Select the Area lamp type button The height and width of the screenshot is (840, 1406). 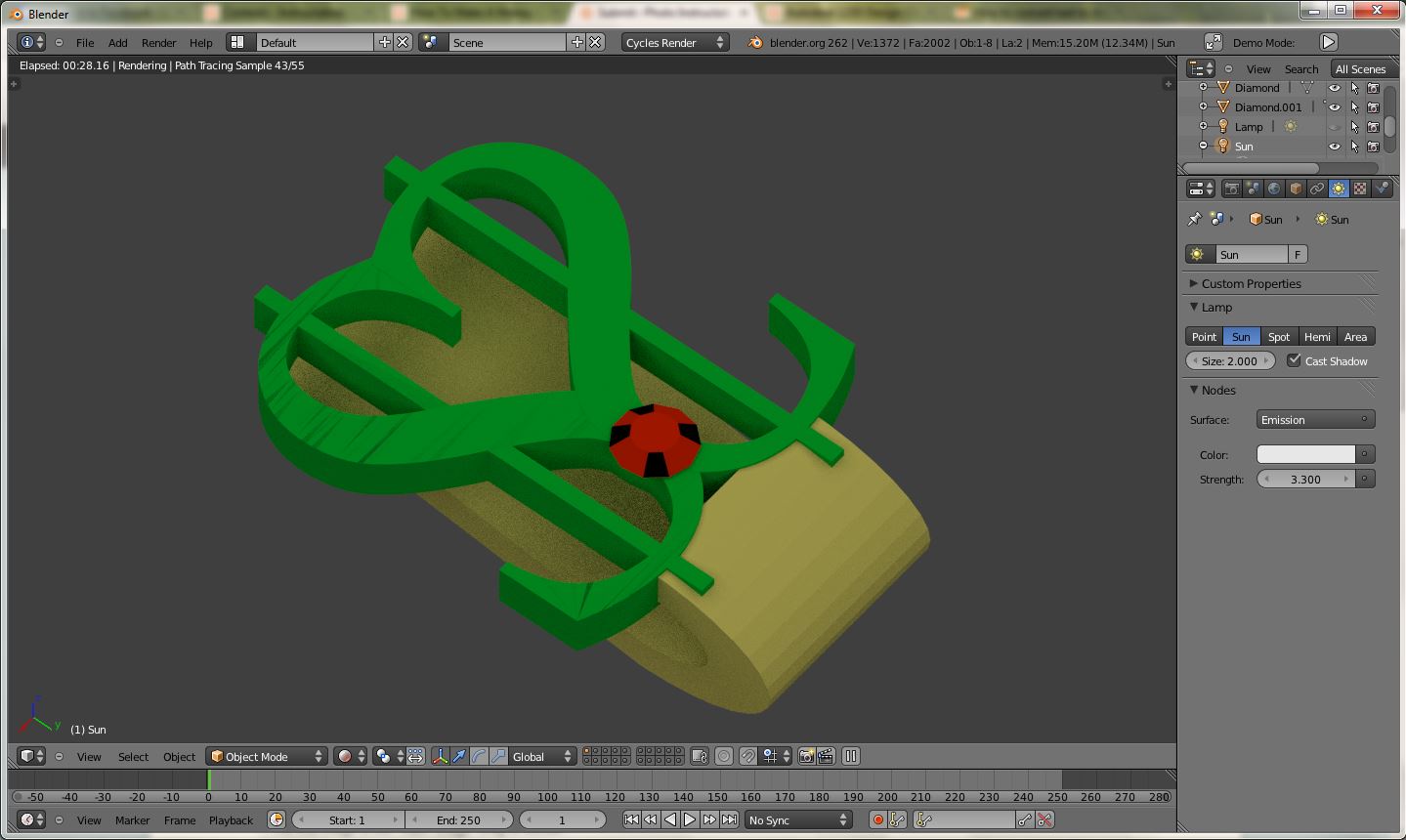(1355, 336)
